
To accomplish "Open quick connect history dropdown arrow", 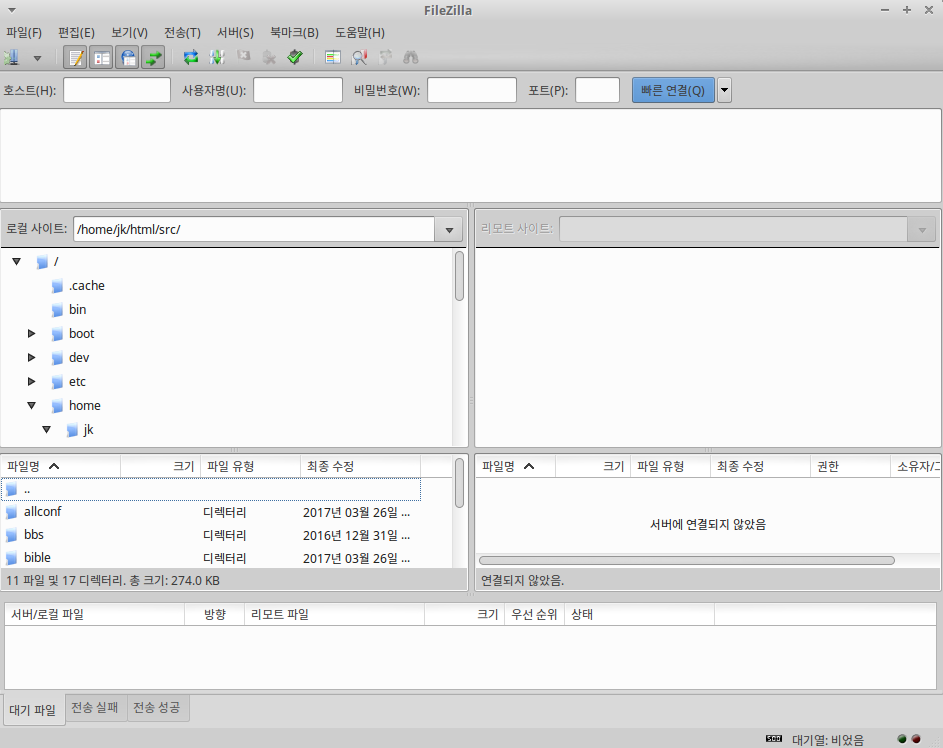I will click(x=725, y=90).
